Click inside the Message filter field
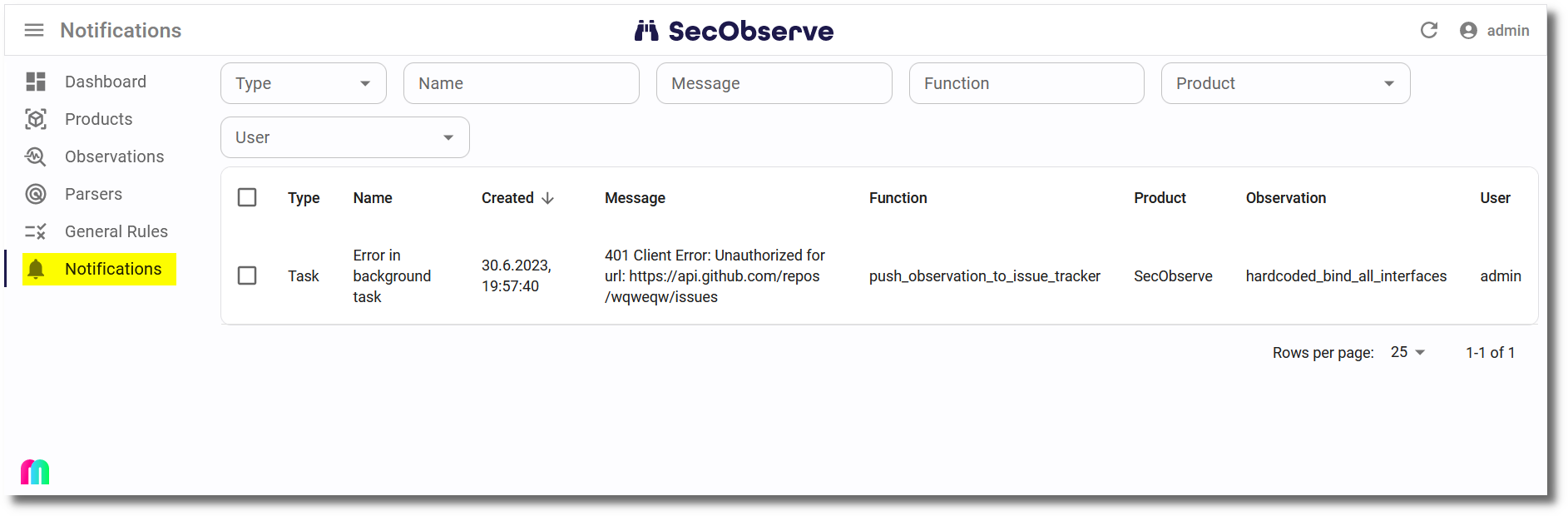1568x516 pixels. coord(774,83)
